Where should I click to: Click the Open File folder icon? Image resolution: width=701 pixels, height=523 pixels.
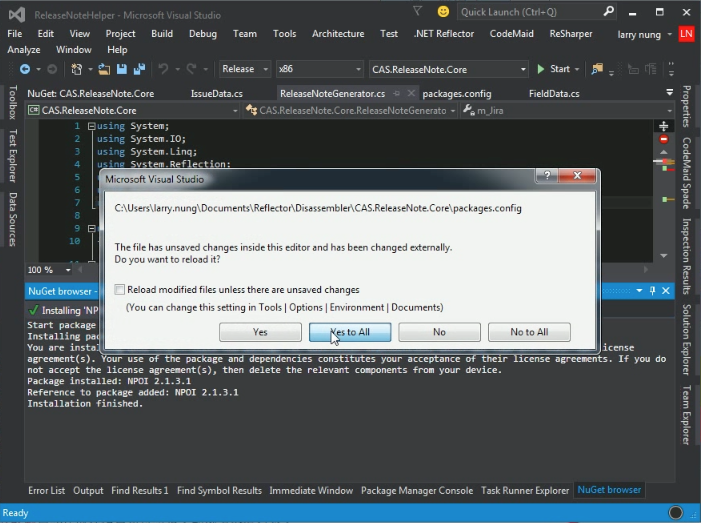pos(104,69)
